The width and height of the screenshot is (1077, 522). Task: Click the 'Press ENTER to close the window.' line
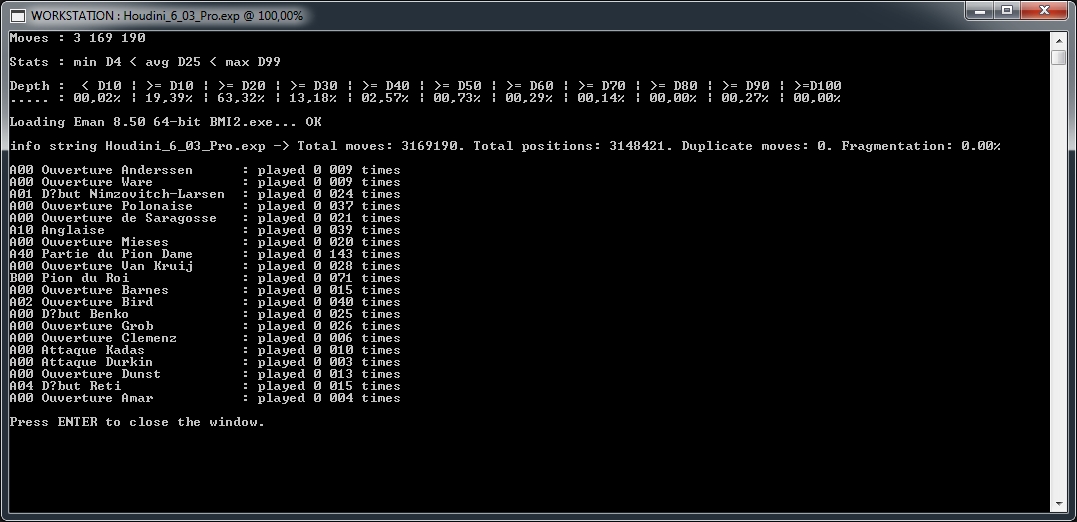click(137, 422)
